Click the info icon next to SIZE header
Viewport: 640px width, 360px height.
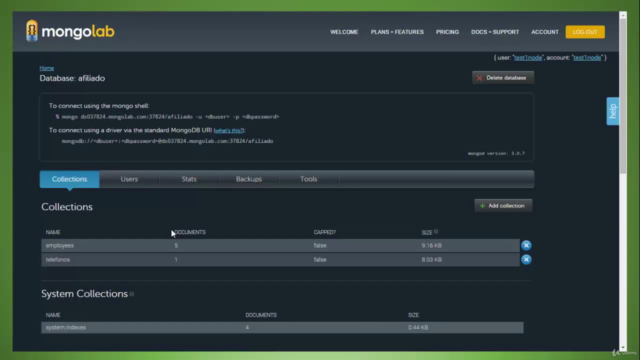pos(436,232)
